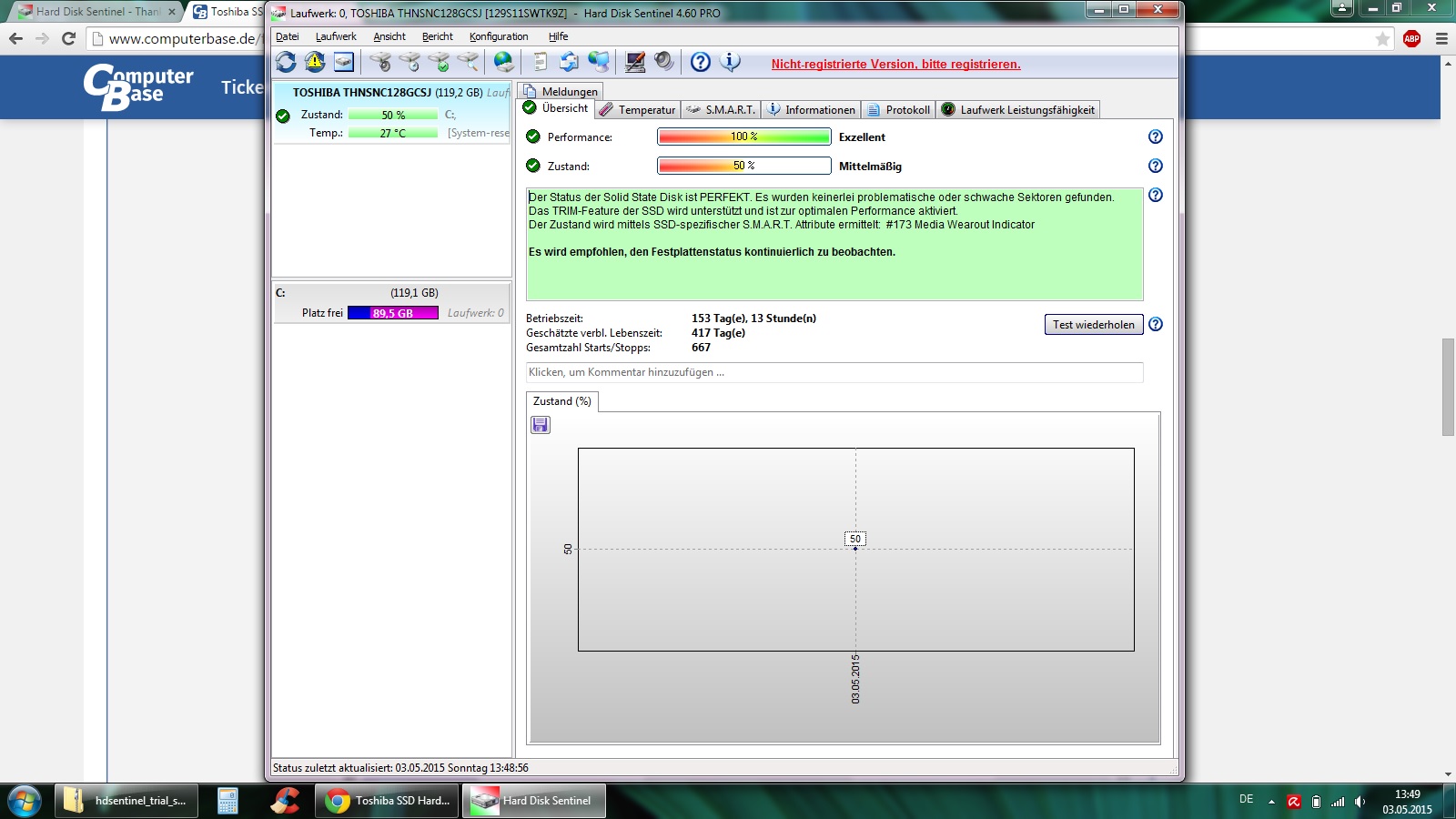Open the speaker sound toolbar icon

point(664,62)
